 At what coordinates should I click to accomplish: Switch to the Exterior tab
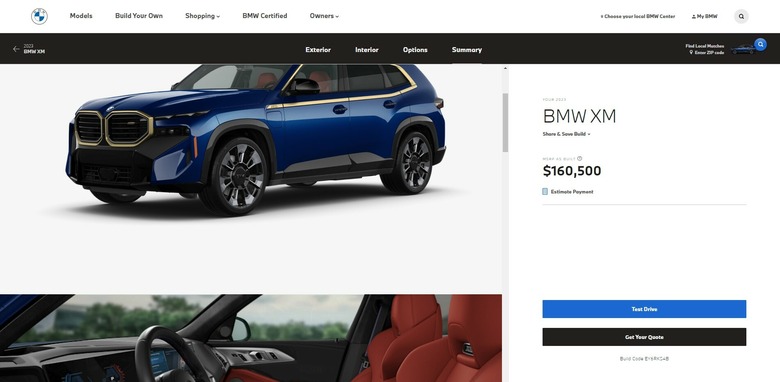coord(318,50)
